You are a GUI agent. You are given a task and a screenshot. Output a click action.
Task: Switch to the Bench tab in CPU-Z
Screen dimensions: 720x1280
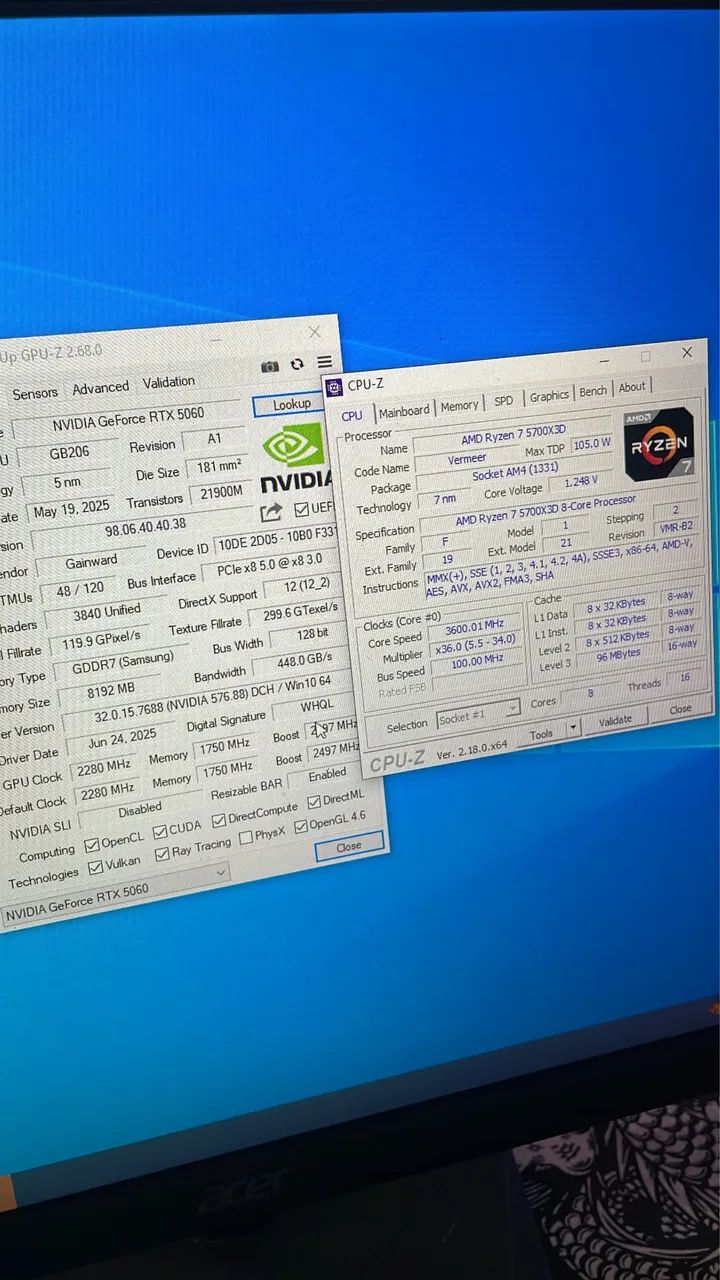click(593, 392)
